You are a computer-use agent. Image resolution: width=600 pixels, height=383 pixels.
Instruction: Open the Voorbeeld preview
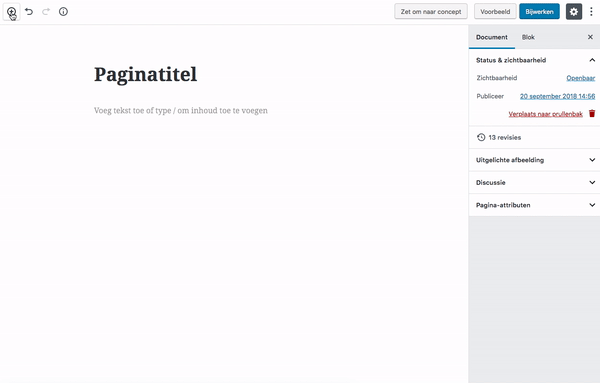click(495, 11)
